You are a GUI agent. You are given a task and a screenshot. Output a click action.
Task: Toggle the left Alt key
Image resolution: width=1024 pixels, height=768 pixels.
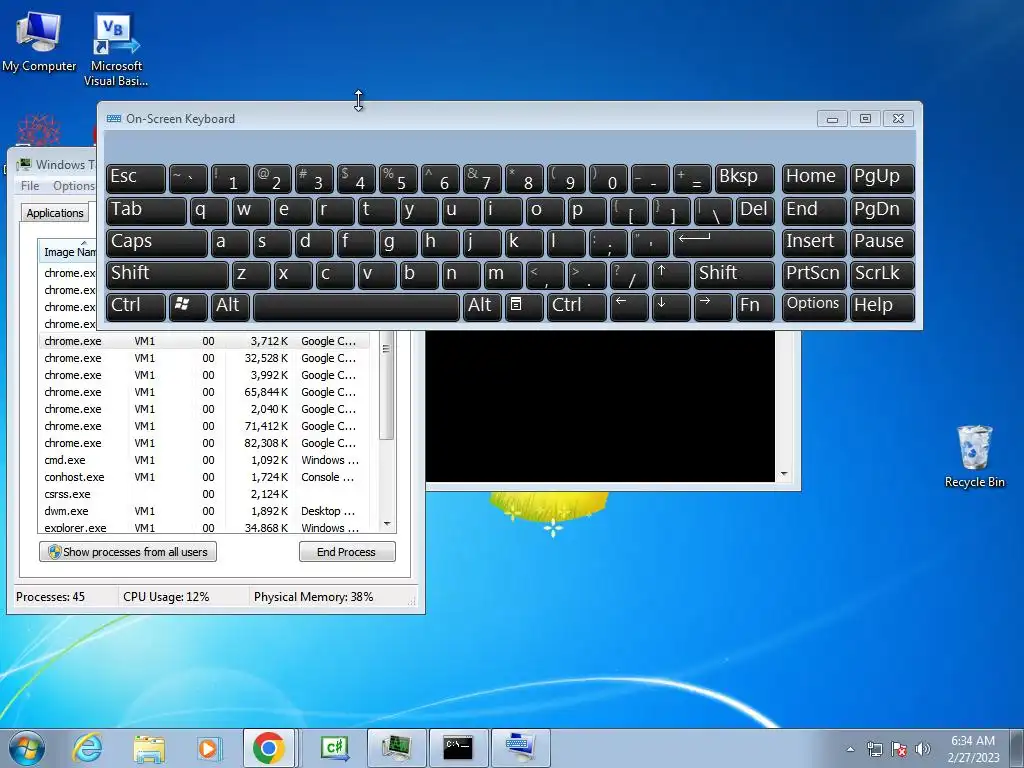230,306
